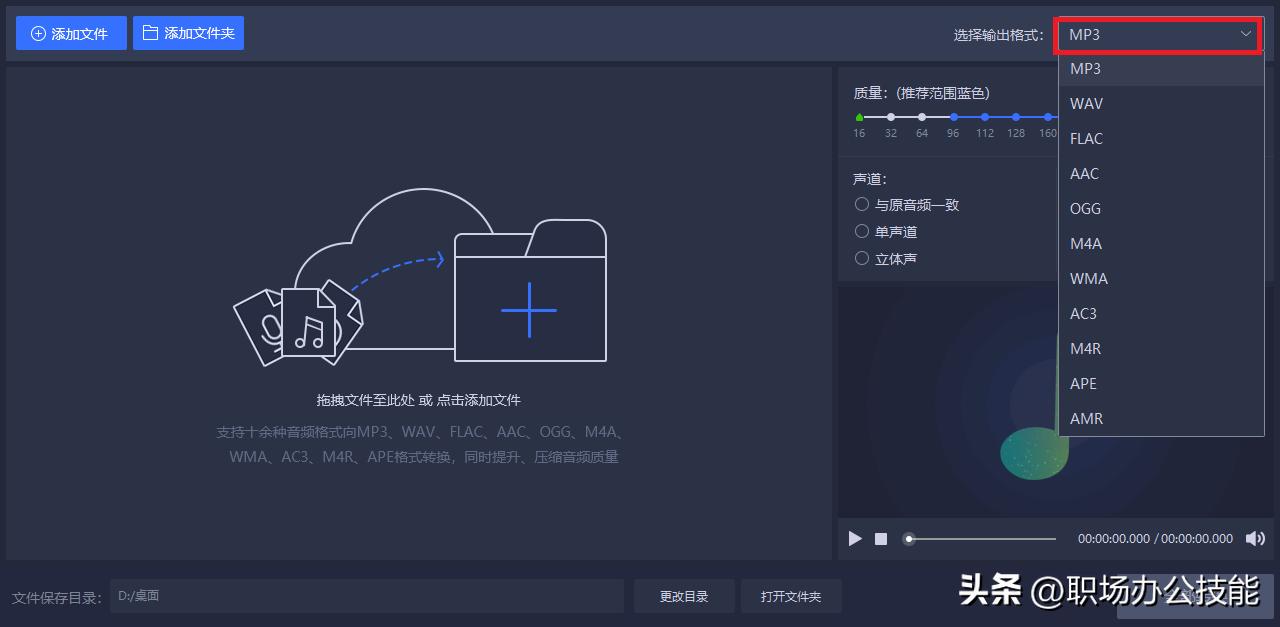The image size is (1280, 627).
Task: Click the plus icon on 添加文件 button
Action: (38, 33)
